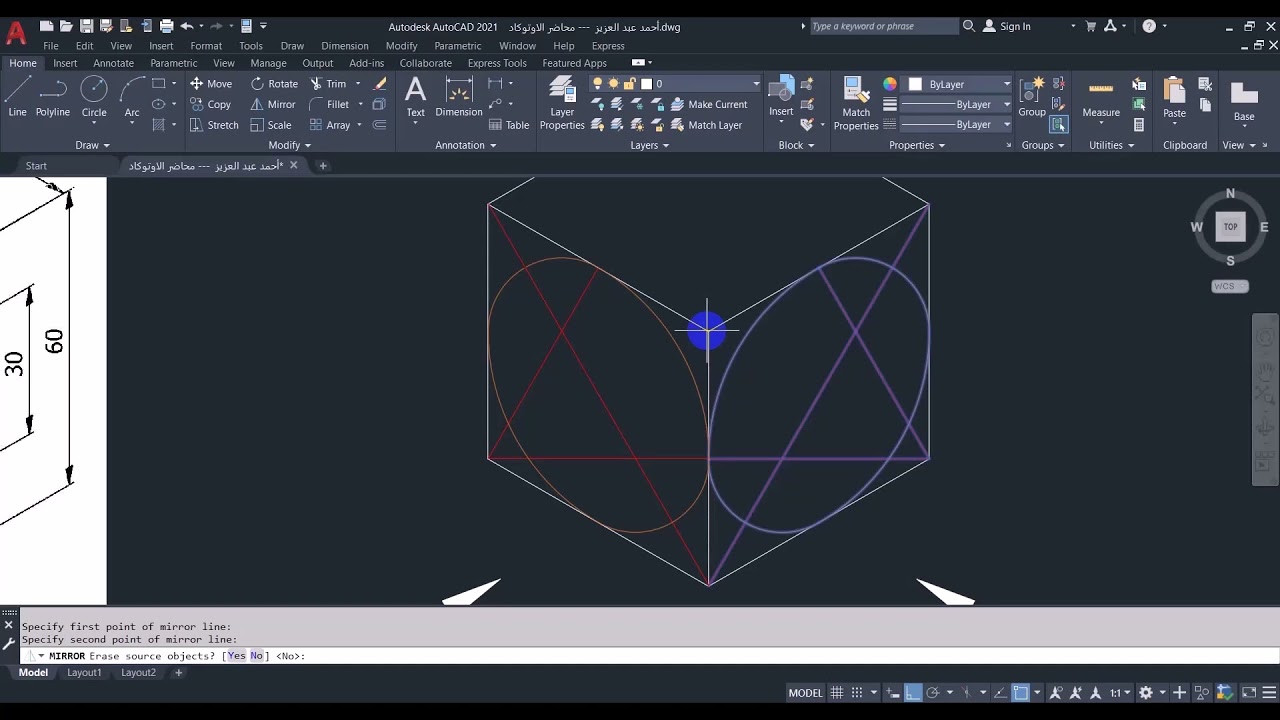Viewport: 1280px width, 720px height.
Task: Switch to Layout1 tab
Action: [x=84, y=673]
